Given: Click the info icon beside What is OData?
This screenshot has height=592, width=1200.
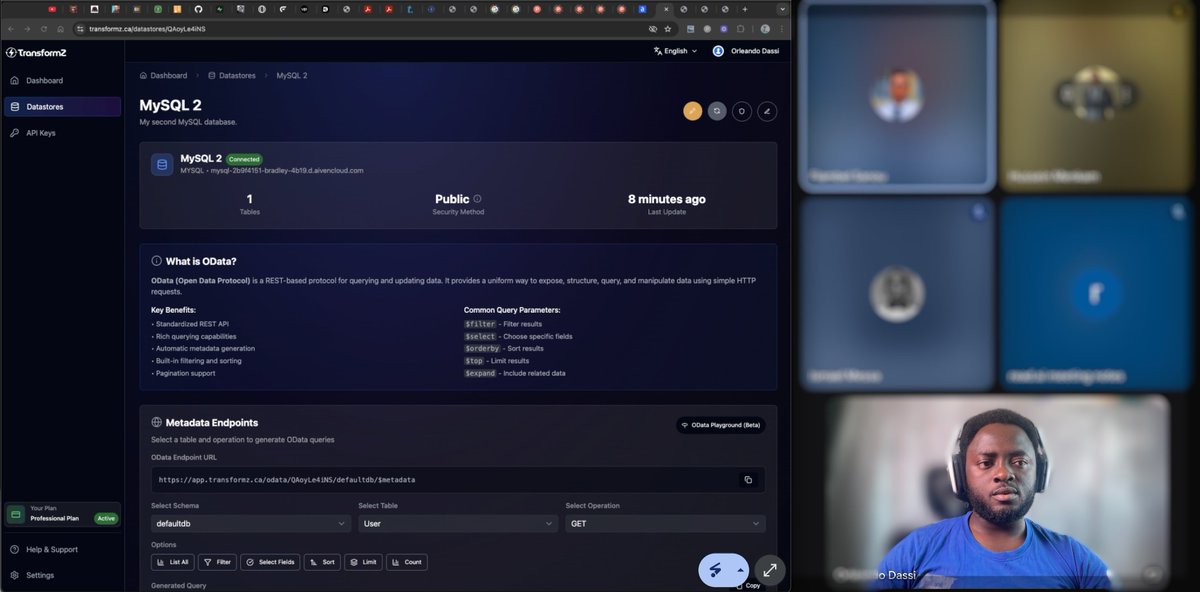Looking at the screenshot, I should click(157, 261).
